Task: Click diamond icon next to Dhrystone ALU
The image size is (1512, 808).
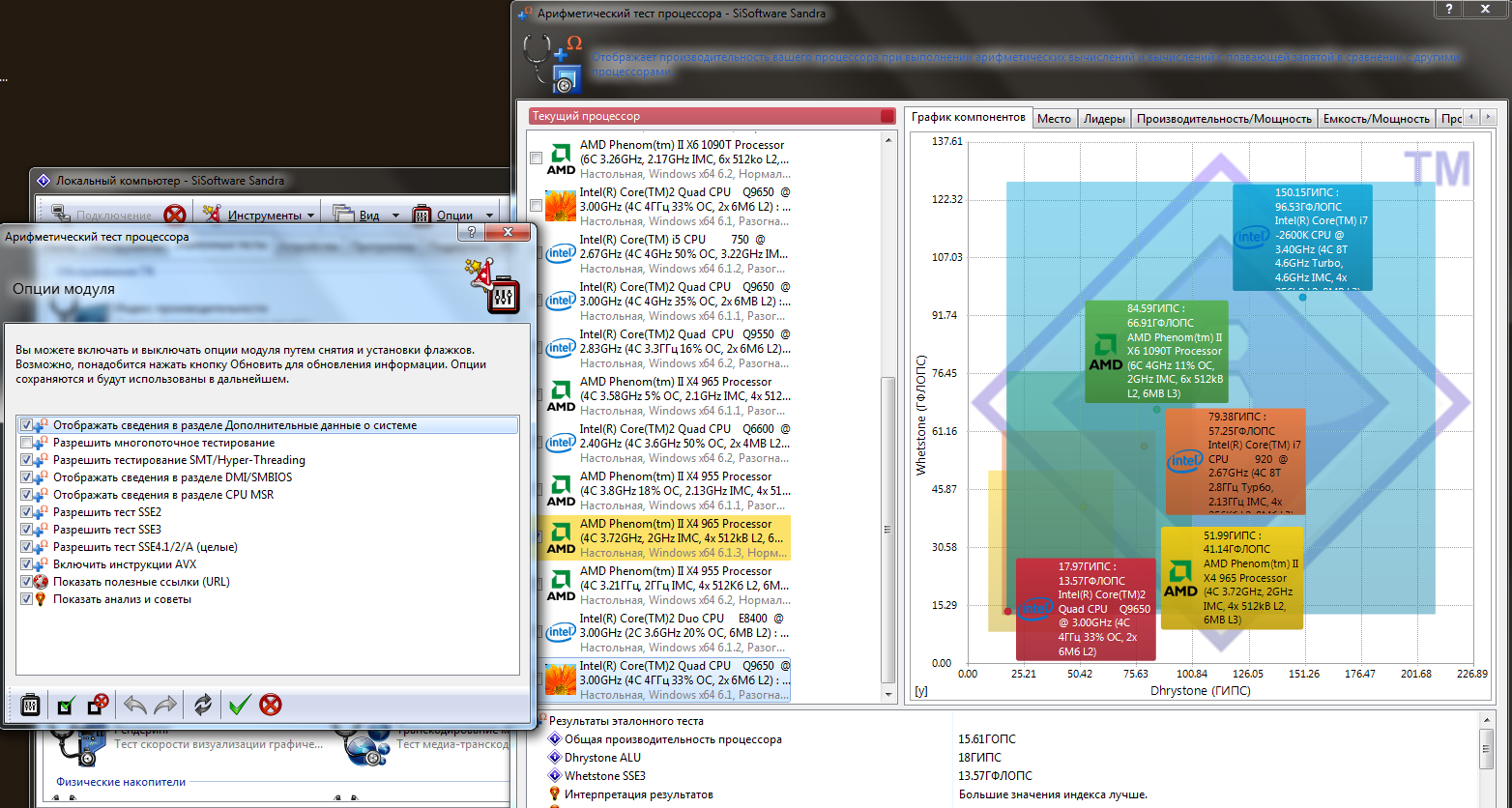Action: (x=555, y=758)
